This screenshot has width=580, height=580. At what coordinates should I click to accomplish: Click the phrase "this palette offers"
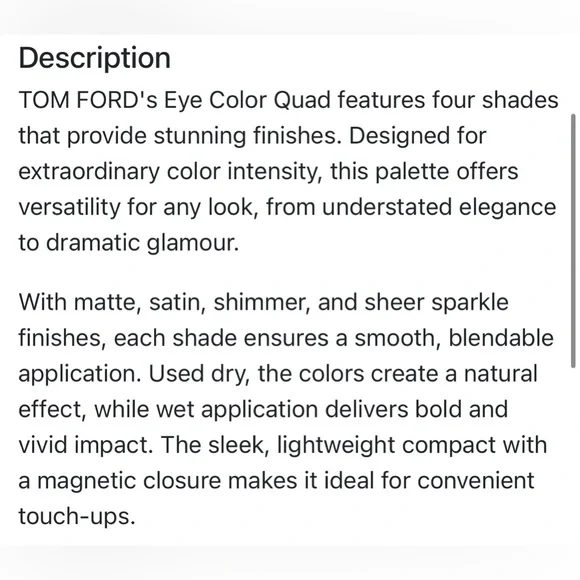tap(424, 172)
